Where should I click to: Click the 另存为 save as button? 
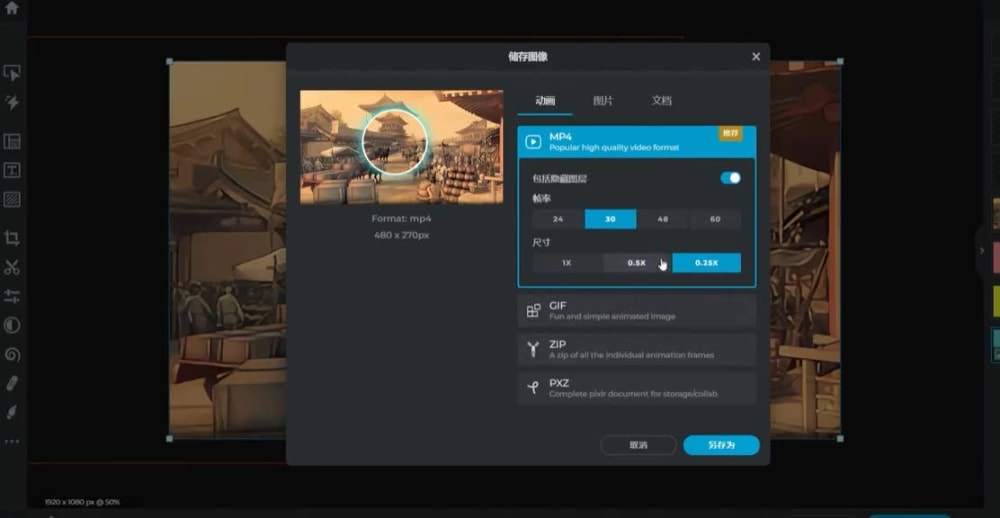pyautogui.click(x=721, y=445)
